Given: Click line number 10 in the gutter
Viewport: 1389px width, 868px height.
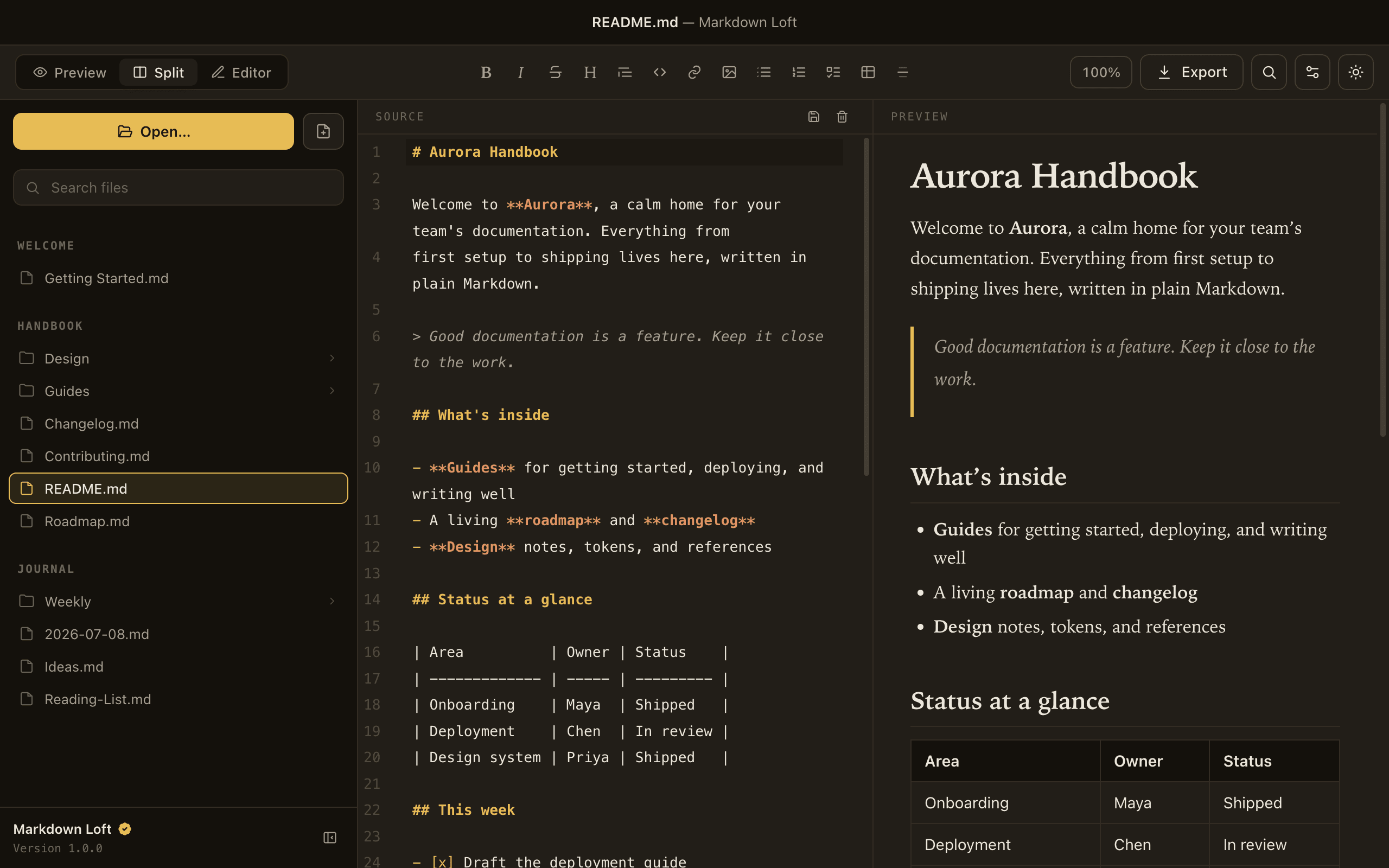Looking at the screenshot, I should click(x=372, y=468).
